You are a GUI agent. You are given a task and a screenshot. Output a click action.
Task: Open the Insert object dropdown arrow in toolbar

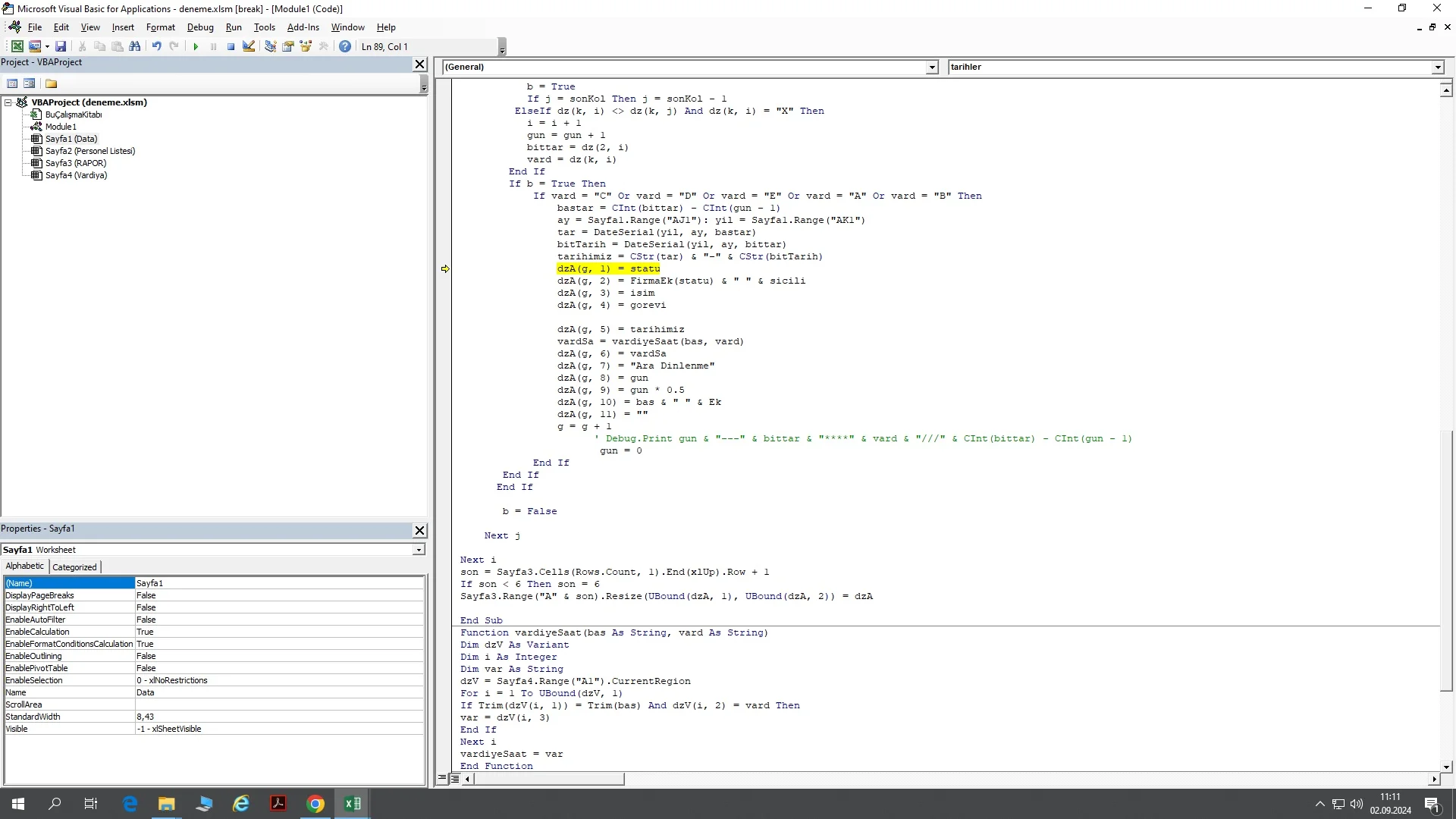pyautogui.click(x=47, y=46)
